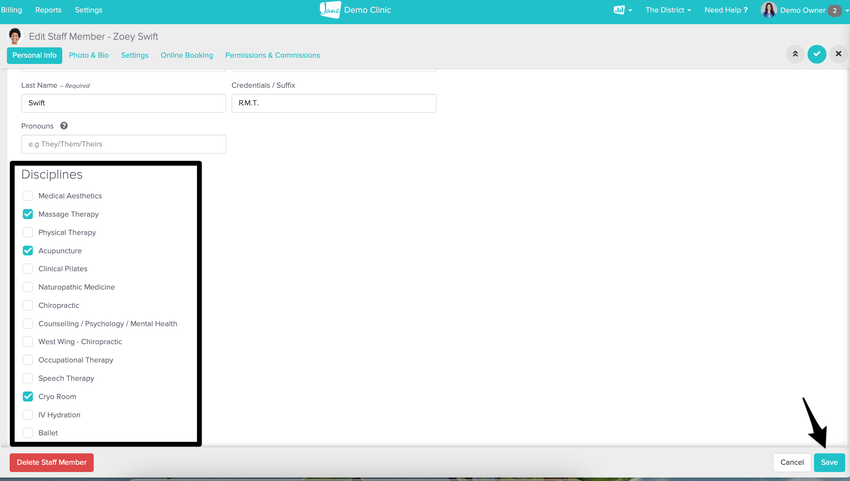850x481 pixels.
Task: Click the teal checkmark save icon
Action: (x=817, y=54)
